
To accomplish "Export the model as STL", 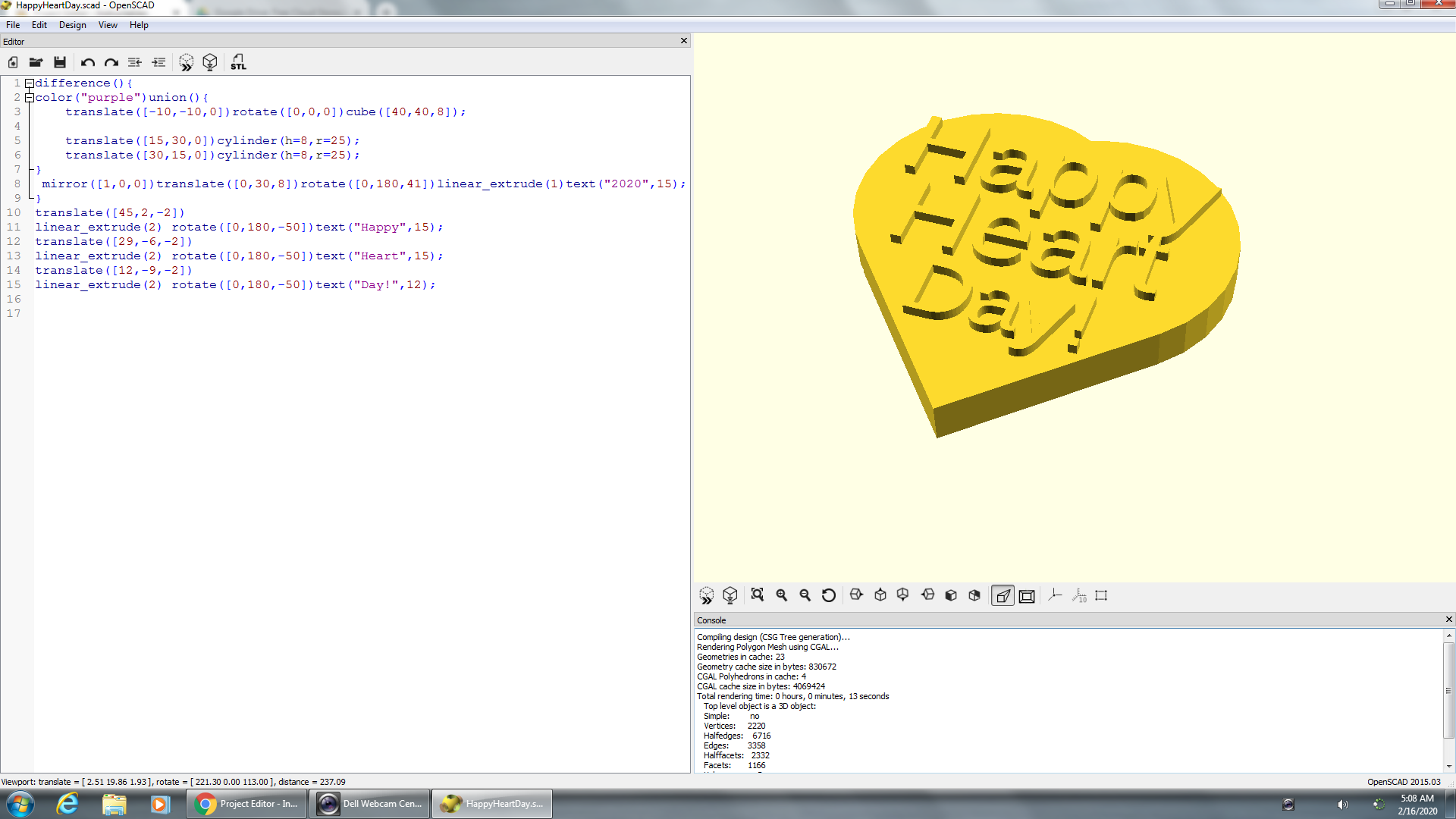I will 238,62.
